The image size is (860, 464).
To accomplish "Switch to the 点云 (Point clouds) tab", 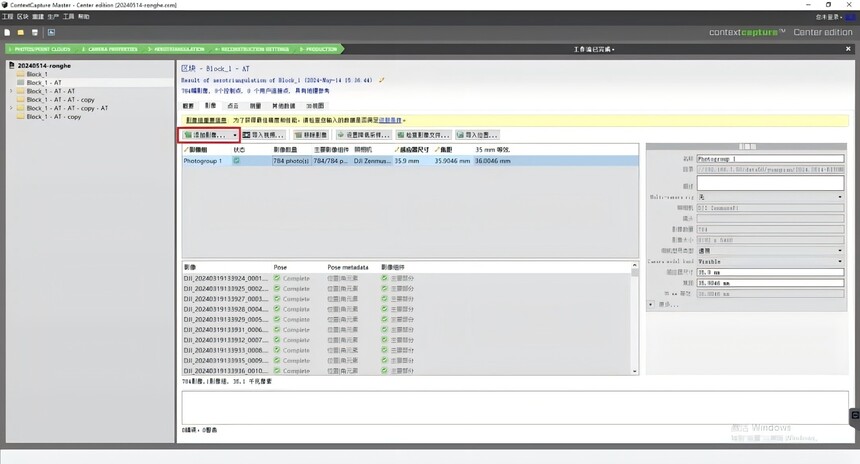I will [233, 106].
